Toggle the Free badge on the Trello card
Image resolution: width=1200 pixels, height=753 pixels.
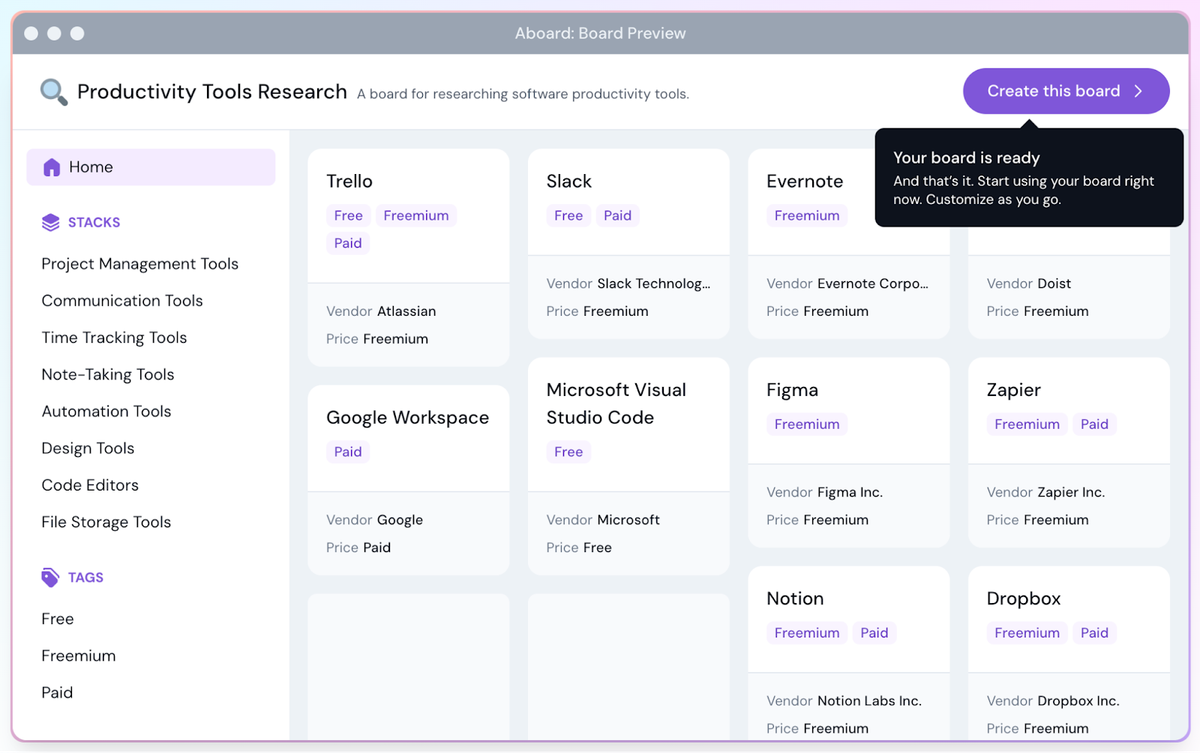pyautogui.click(x=348, y=214)
